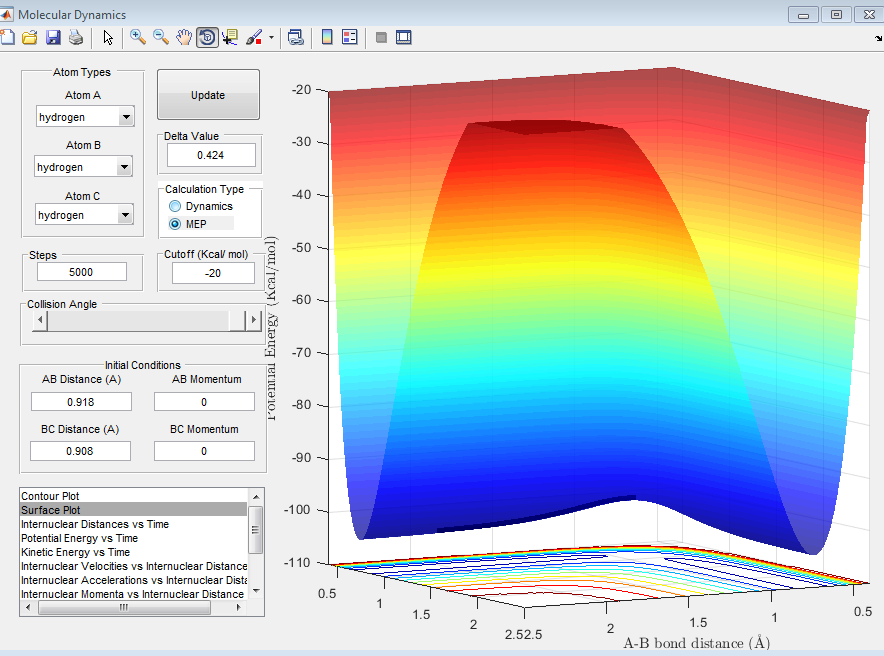
Task: Select the Zoom In tool
Action: point(137,37)
